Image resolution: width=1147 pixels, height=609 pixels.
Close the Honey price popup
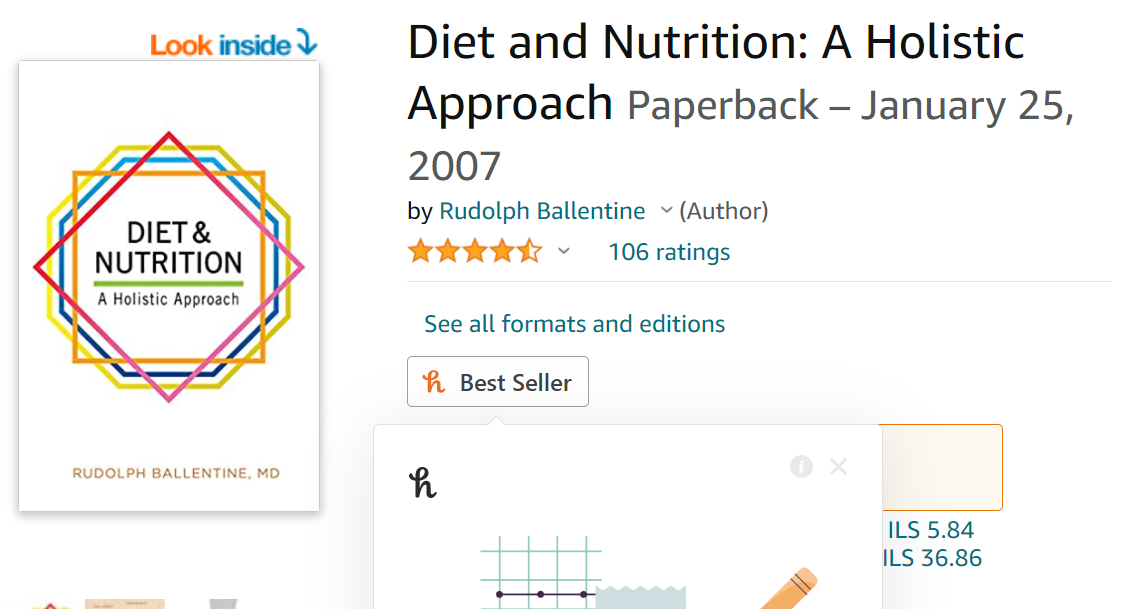838,466
